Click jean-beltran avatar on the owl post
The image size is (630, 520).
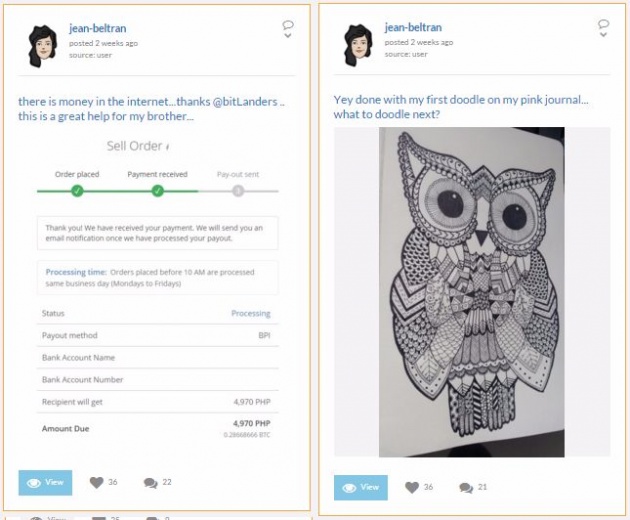pyautogui.click(x=358, y=45)
